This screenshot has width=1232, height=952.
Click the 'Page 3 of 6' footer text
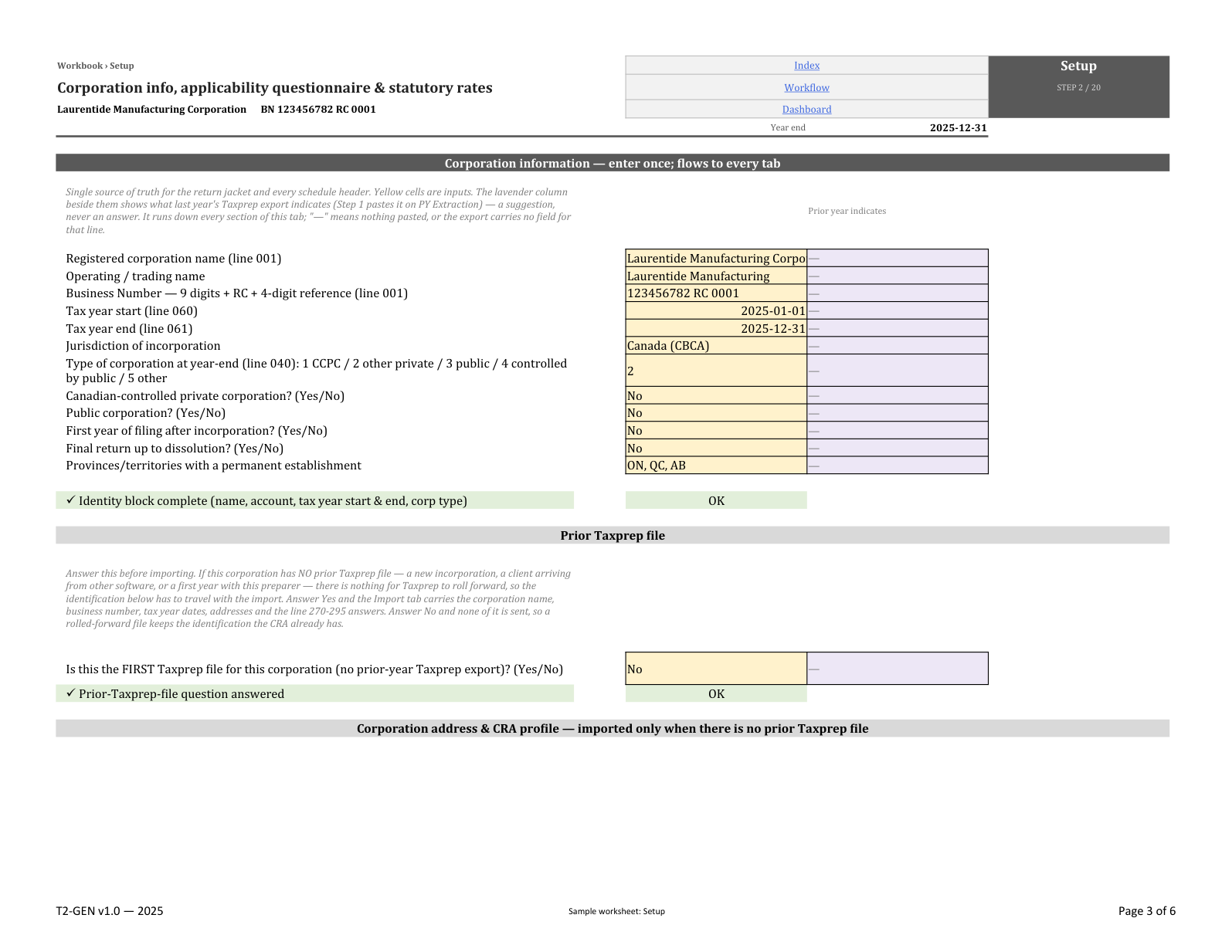pos(1146,911)
